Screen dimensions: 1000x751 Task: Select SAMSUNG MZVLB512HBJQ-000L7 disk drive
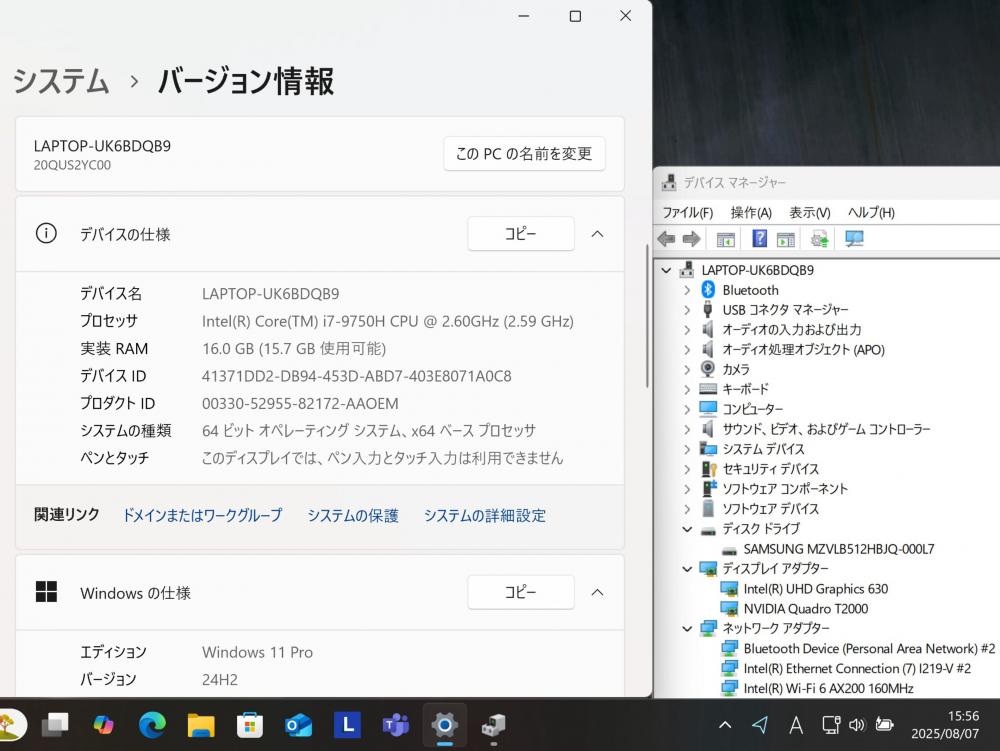[839, 549]
